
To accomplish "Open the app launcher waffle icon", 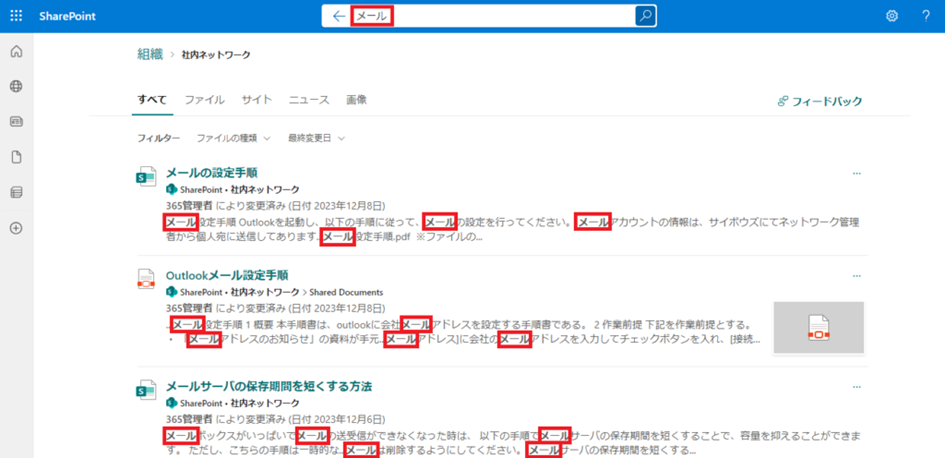I will [x=16, y=16].
